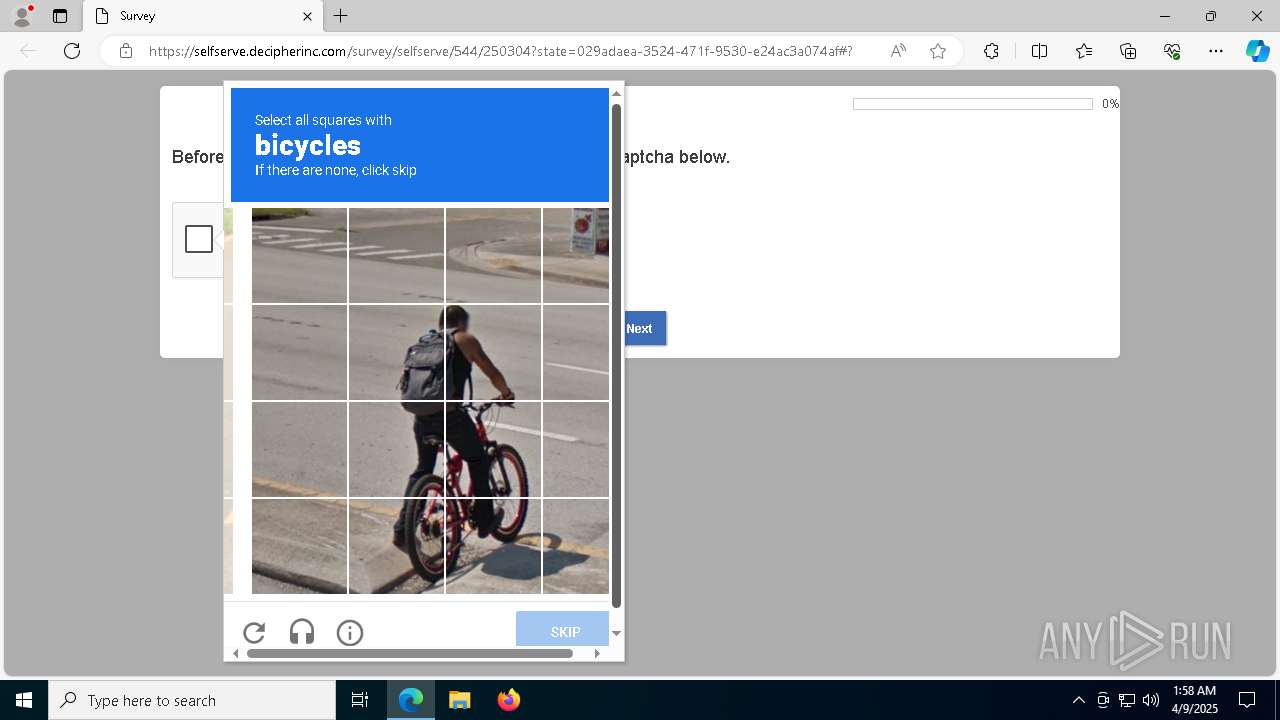Open Task View on taskbar

coord(360,700)
